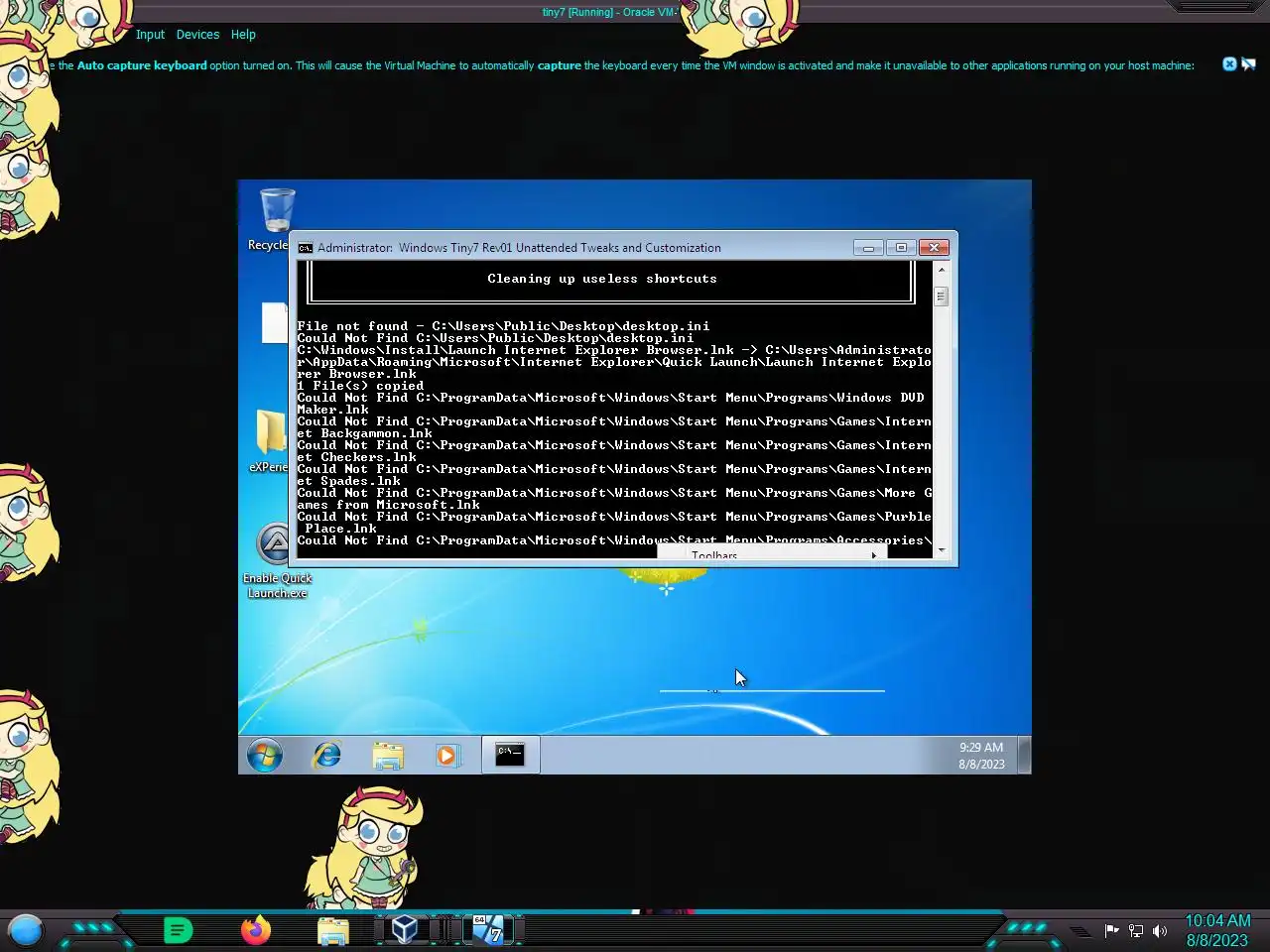This screenshot has width=1270, height=952.
Task: Click the tiny7 [Running] window title
Action: pos(609,12)
